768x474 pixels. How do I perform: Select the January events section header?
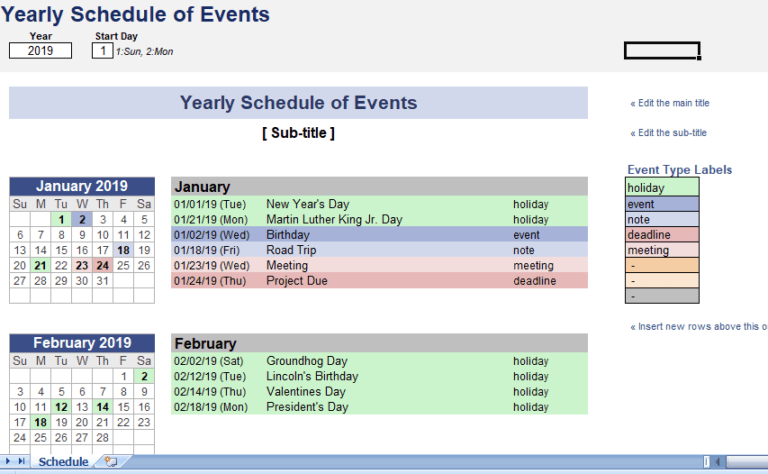[379, 187]
